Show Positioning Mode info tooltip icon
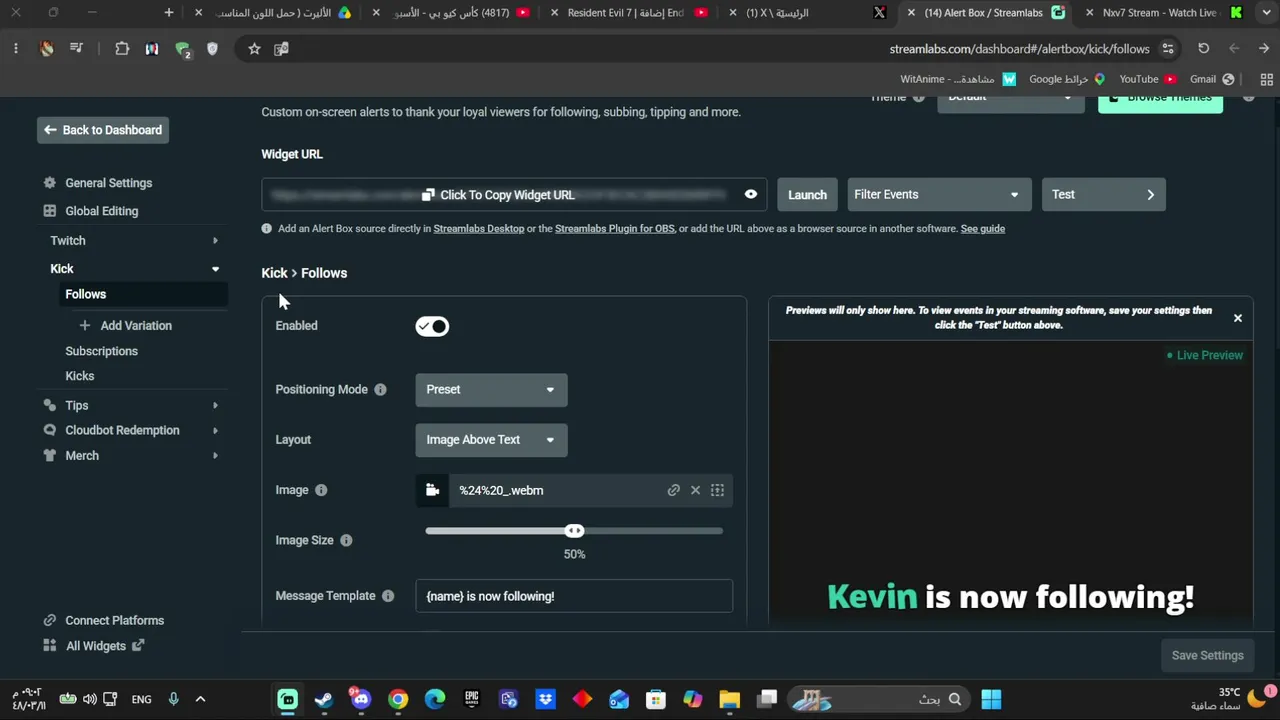 pos(380,390)
